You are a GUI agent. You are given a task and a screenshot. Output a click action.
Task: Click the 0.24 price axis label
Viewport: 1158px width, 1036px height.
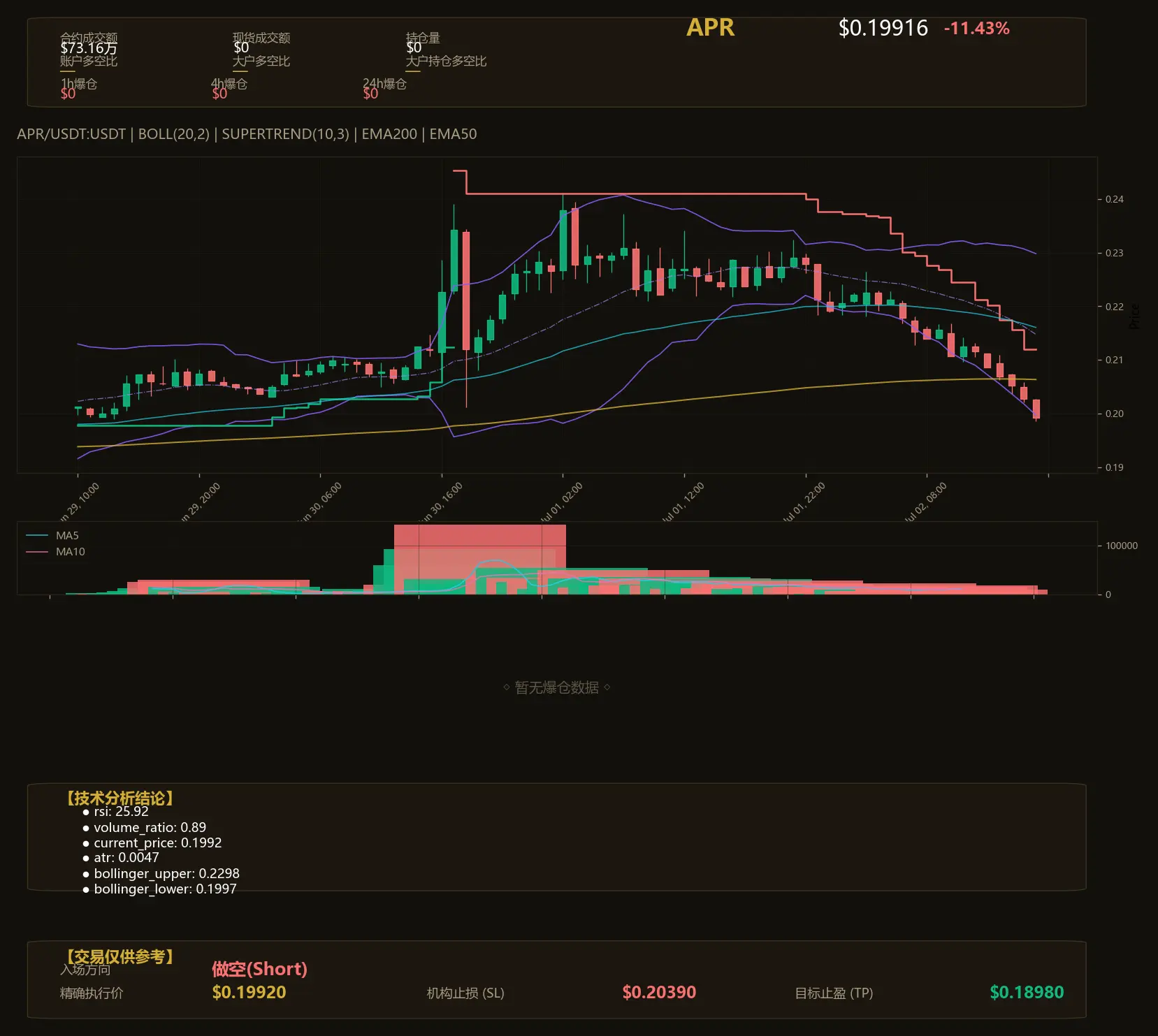tap(1115, 199)
